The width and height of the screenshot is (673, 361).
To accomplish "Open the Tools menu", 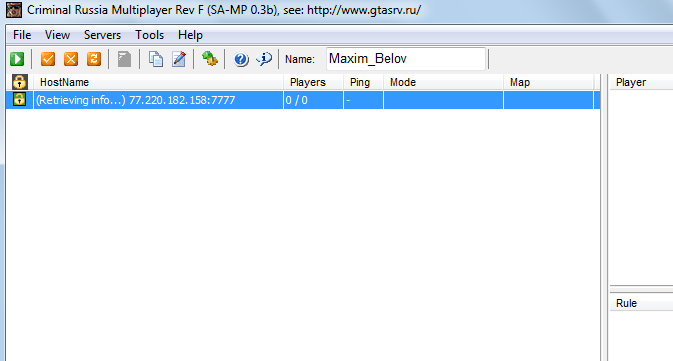I will pyautogui.click(x=149, y=35).
